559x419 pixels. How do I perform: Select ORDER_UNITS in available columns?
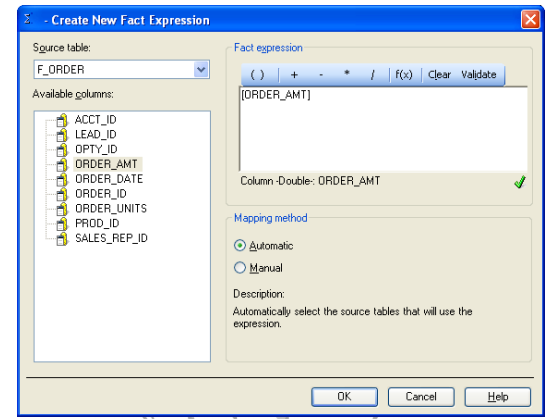111,208
